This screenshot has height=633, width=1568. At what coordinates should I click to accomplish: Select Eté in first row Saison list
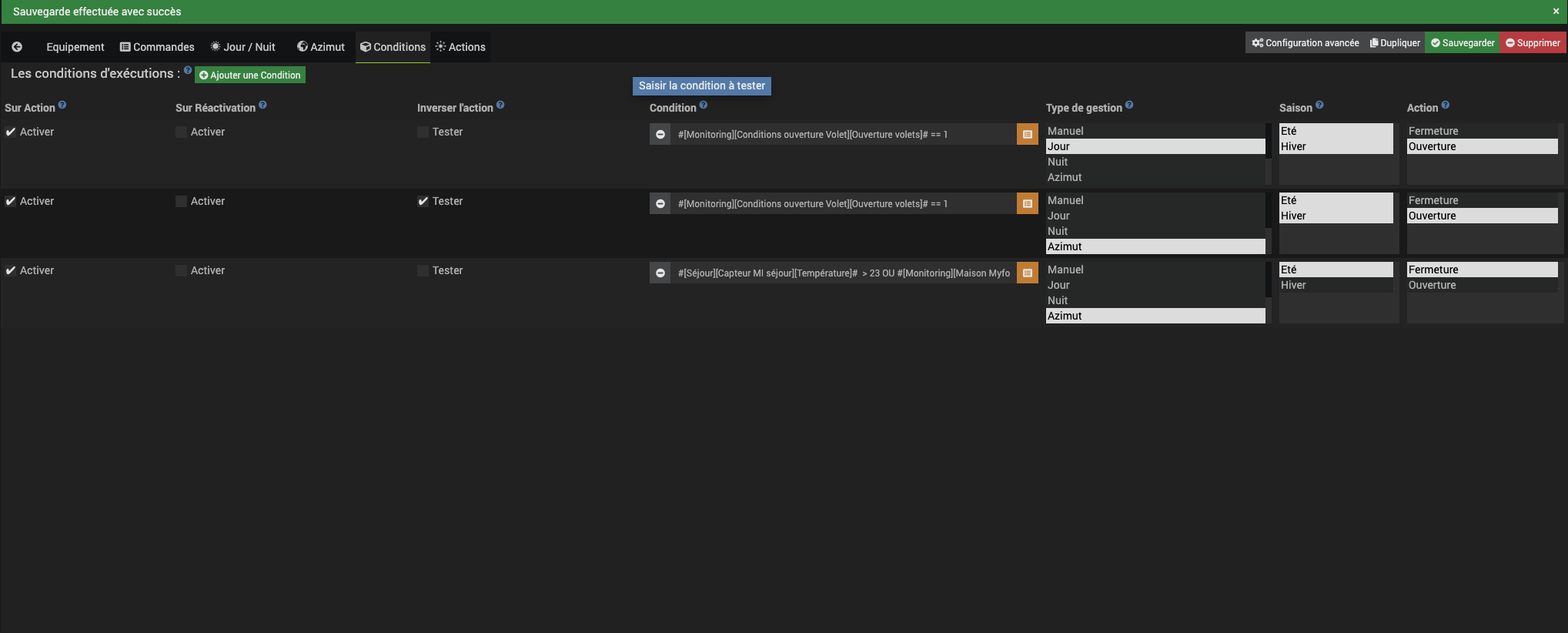[1336, 131]
